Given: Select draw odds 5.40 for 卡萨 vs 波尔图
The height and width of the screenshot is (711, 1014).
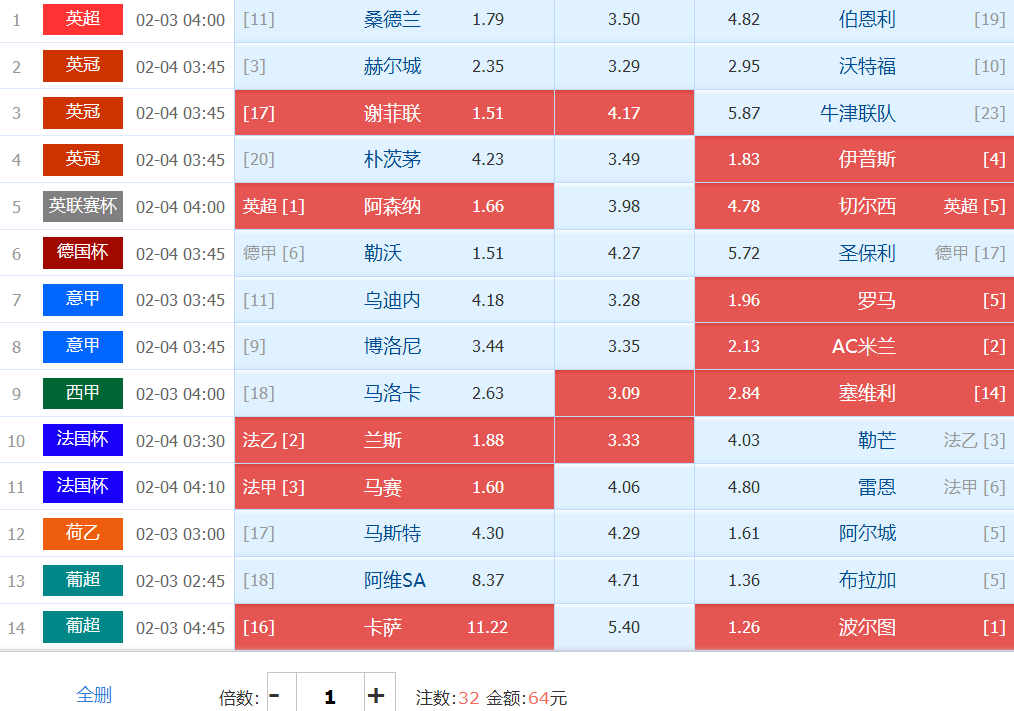Looking at the screenshot, I should [623, 627].
